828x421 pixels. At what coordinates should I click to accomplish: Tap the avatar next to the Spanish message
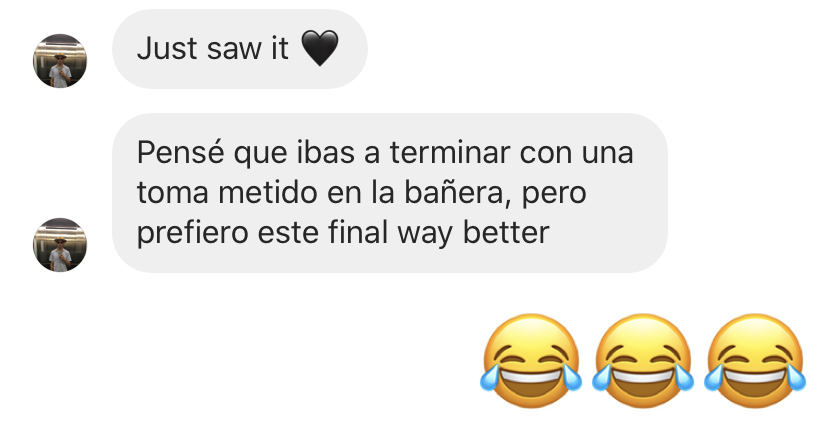click(x=60, y=245)
